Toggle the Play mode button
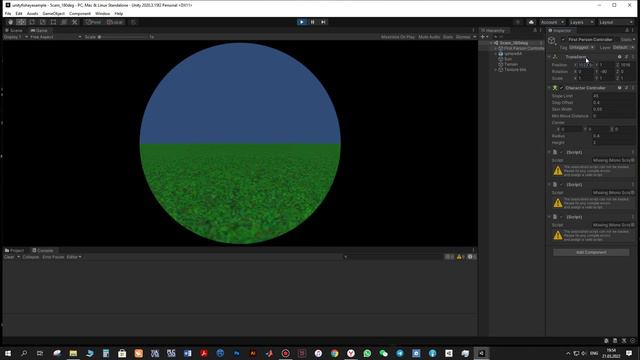 click(x=302, y=22)
